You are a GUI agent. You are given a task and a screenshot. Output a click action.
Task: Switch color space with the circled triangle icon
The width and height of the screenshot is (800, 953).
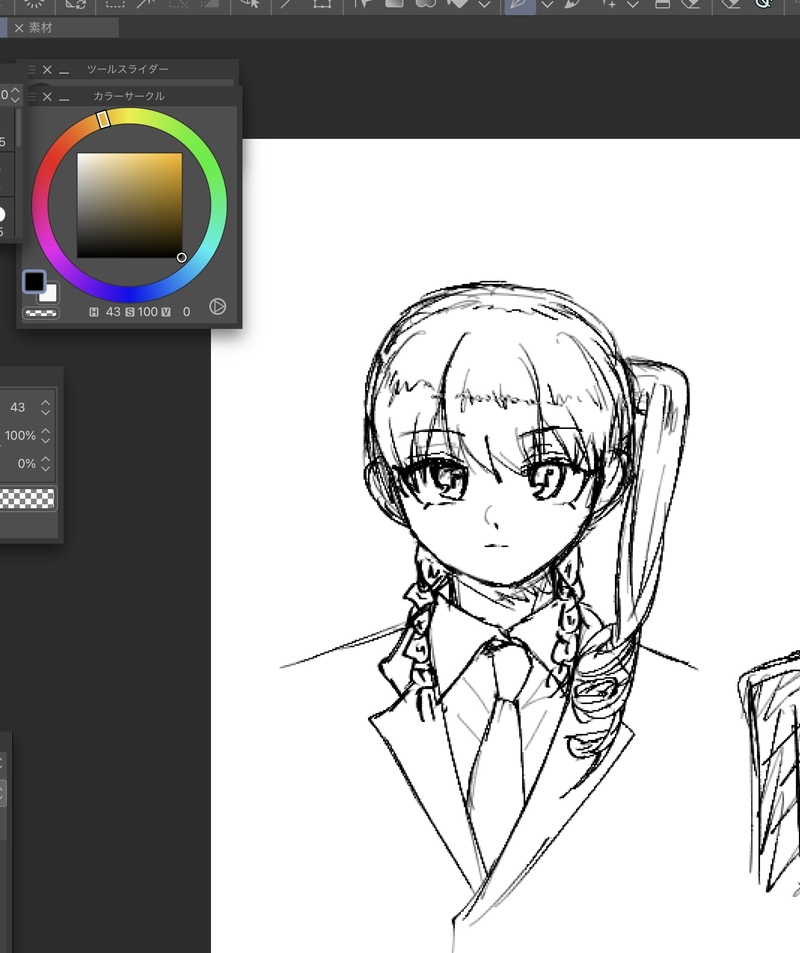click(x=218, y=306)
